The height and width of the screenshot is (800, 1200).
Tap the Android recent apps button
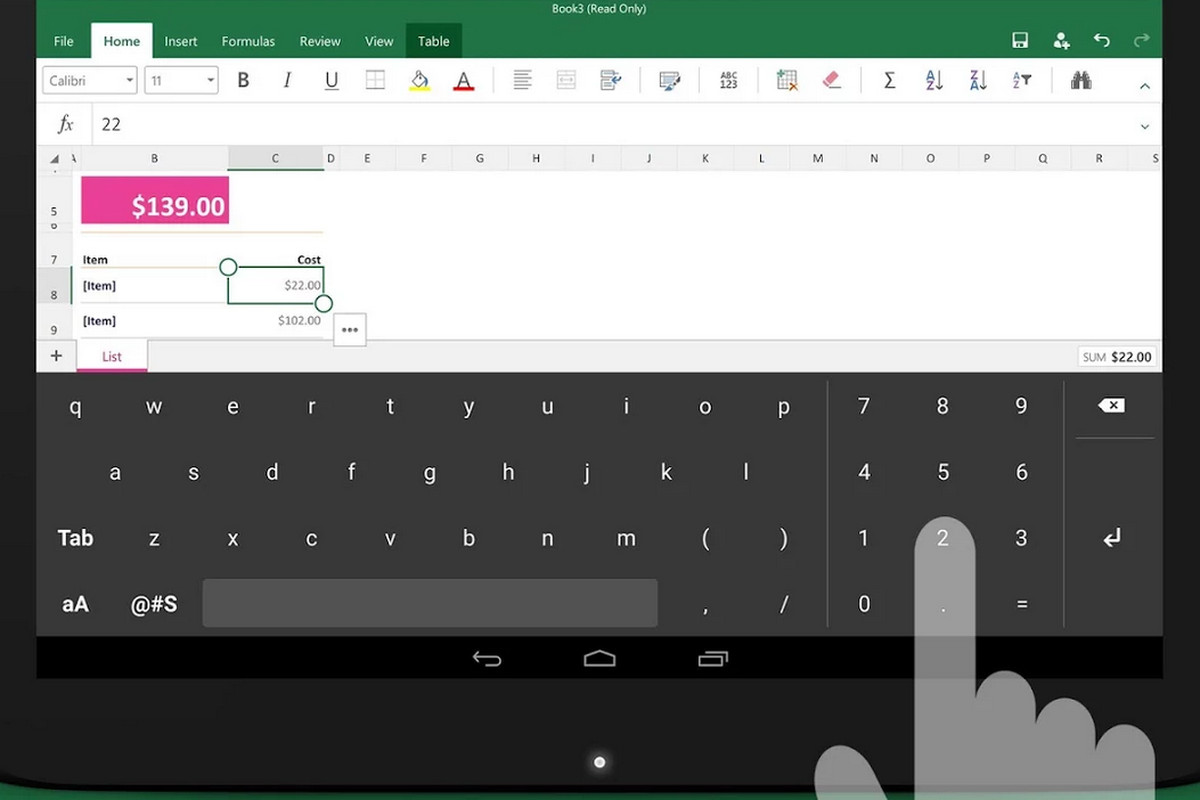[x=713, y=658]
